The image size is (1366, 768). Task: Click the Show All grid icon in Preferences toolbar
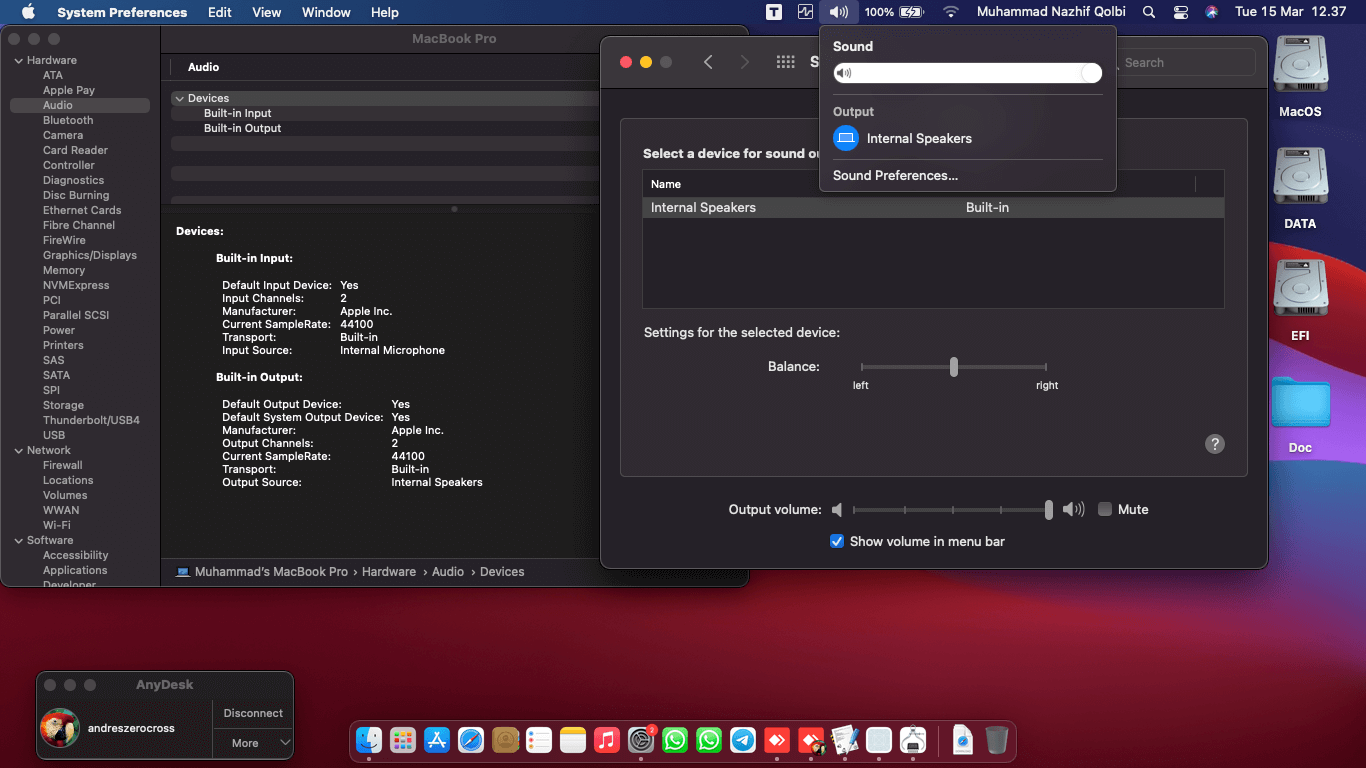click(x=786, y=62)
